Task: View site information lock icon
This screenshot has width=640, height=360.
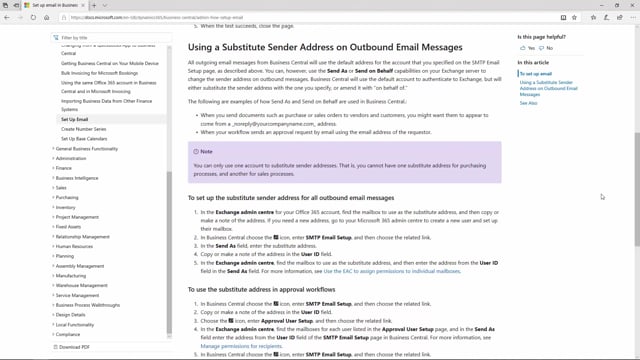Action: point(64,18)
